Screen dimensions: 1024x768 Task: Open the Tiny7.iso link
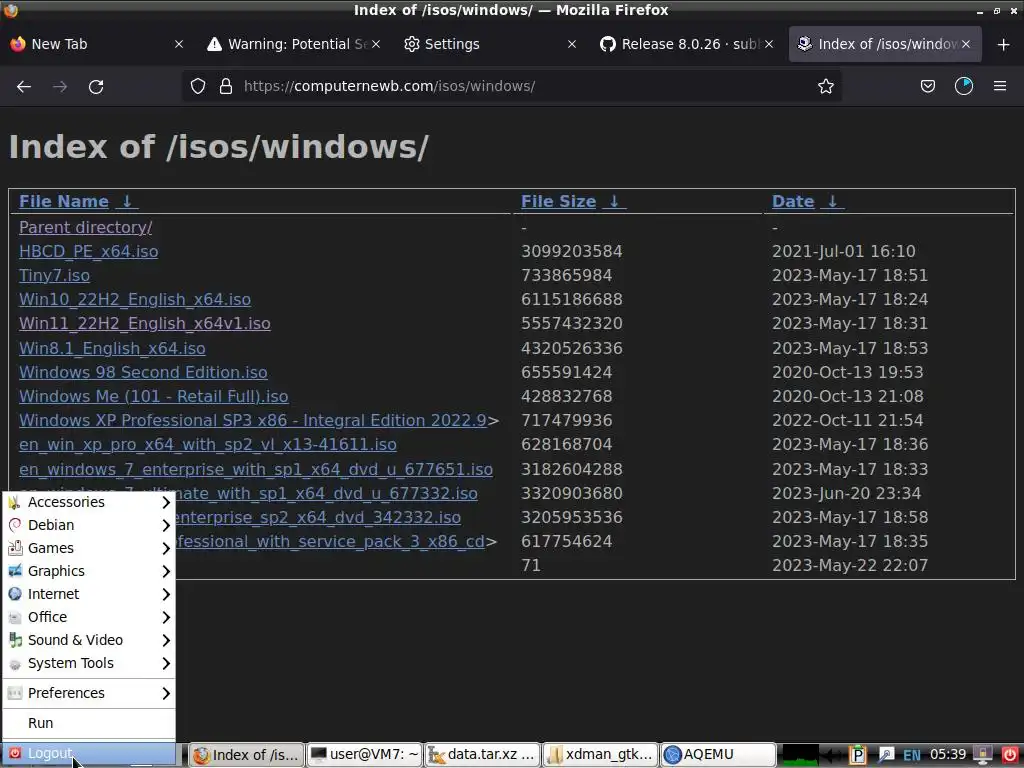54,276
